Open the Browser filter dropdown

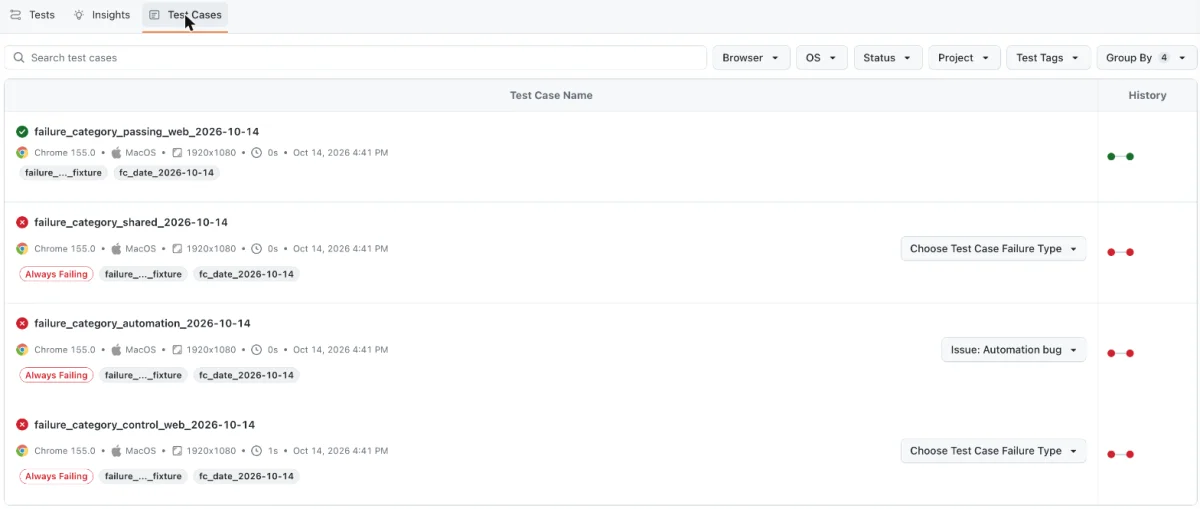751,58
